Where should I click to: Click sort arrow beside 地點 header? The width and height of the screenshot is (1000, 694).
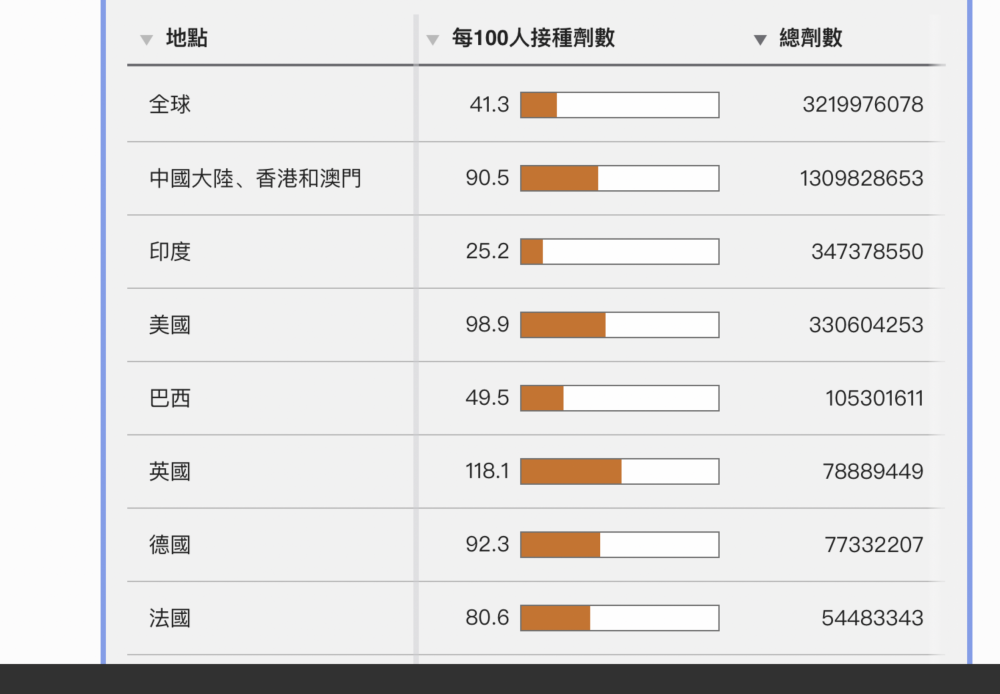click(x=147, y=40)
